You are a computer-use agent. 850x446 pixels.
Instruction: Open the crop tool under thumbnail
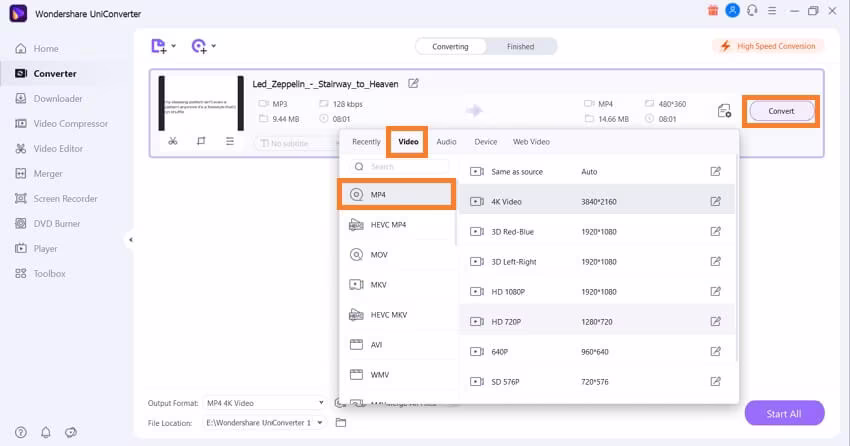201,141
